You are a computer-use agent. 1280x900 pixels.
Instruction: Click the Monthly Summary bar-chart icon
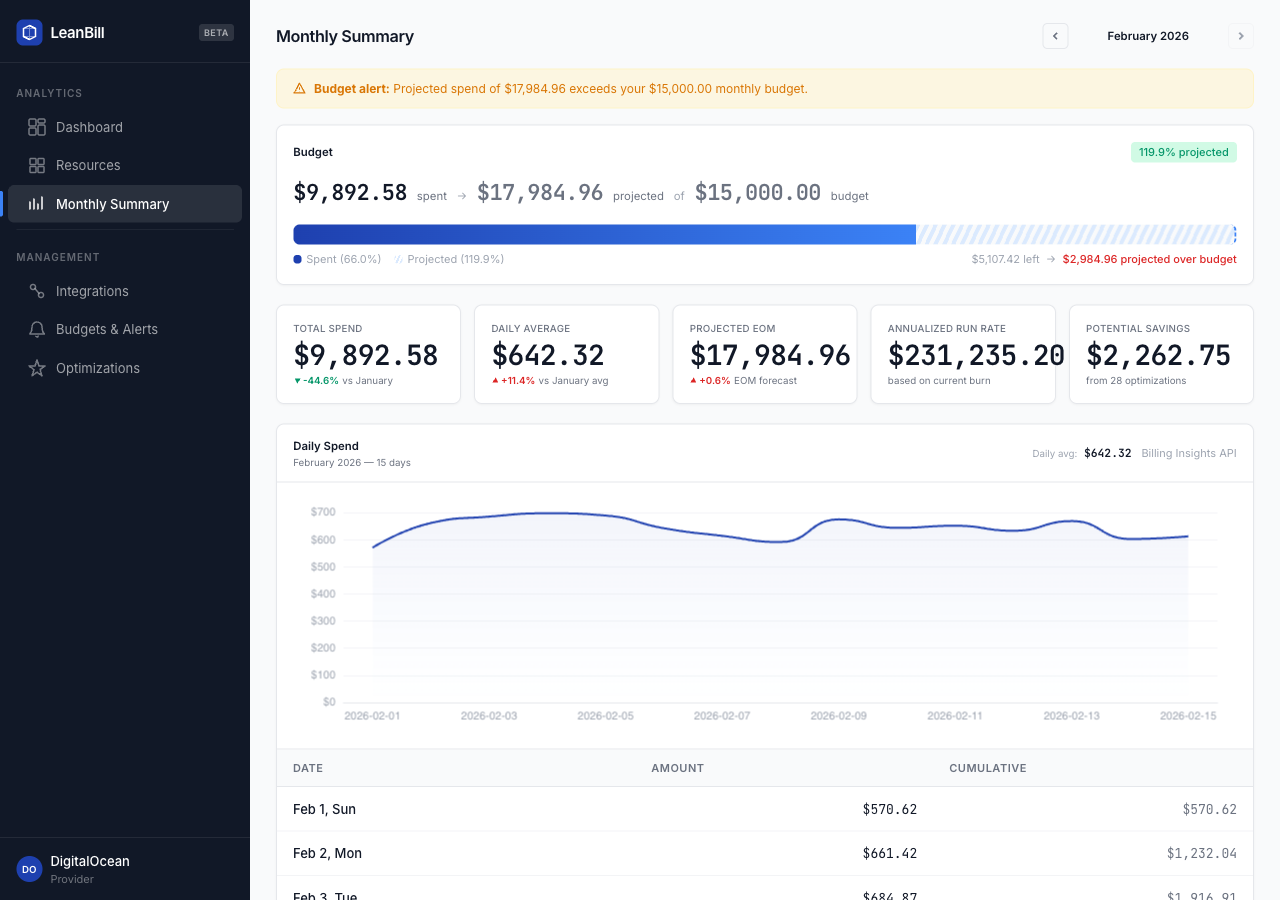[x=37, y=203]
